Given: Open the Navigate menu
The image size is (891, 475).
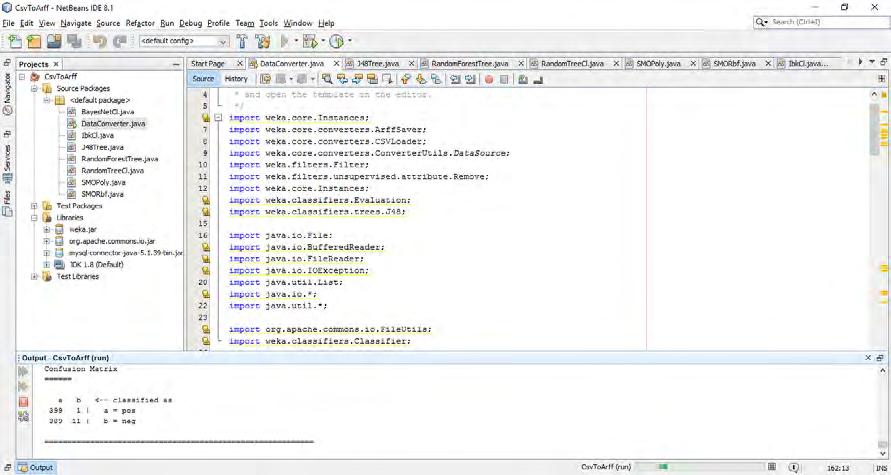Looking at the screenshot, I should coord(76,23).
